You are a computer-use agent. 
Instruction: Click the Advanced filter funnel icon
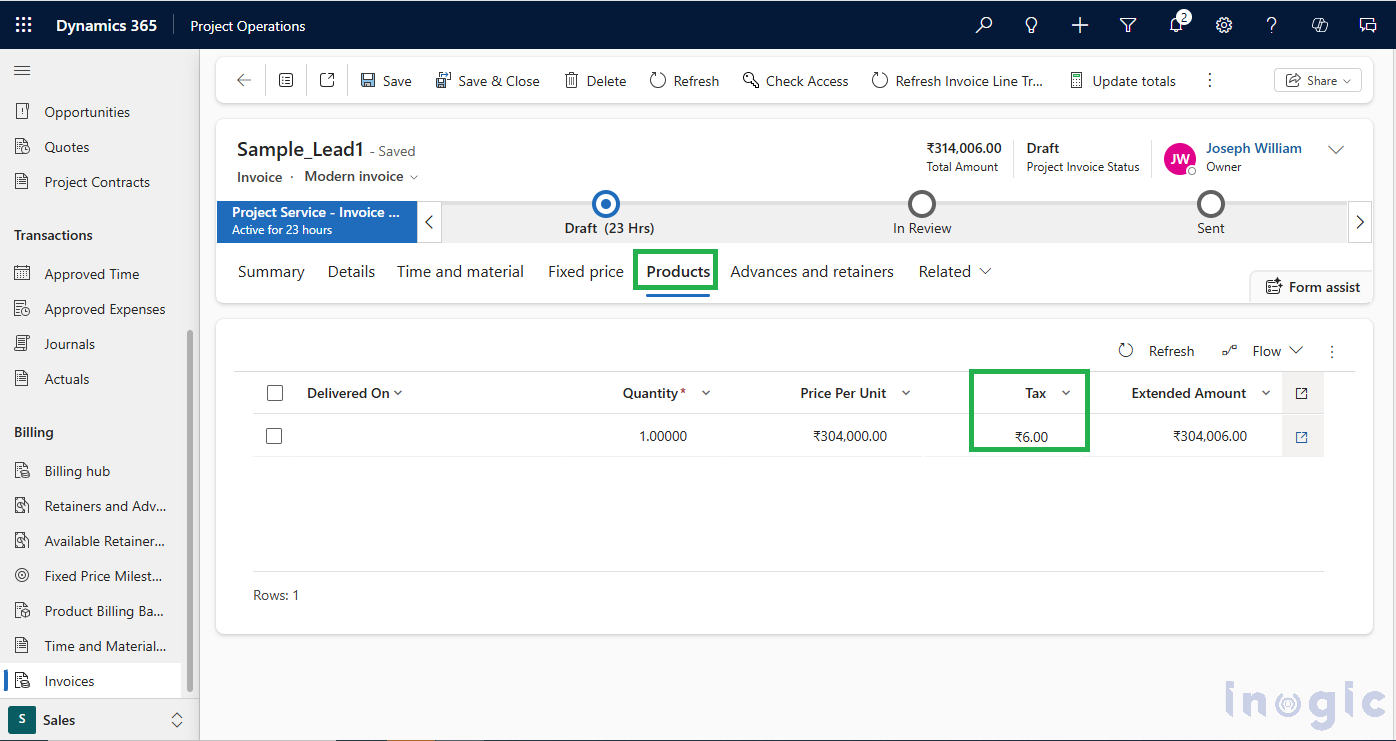1127,25
